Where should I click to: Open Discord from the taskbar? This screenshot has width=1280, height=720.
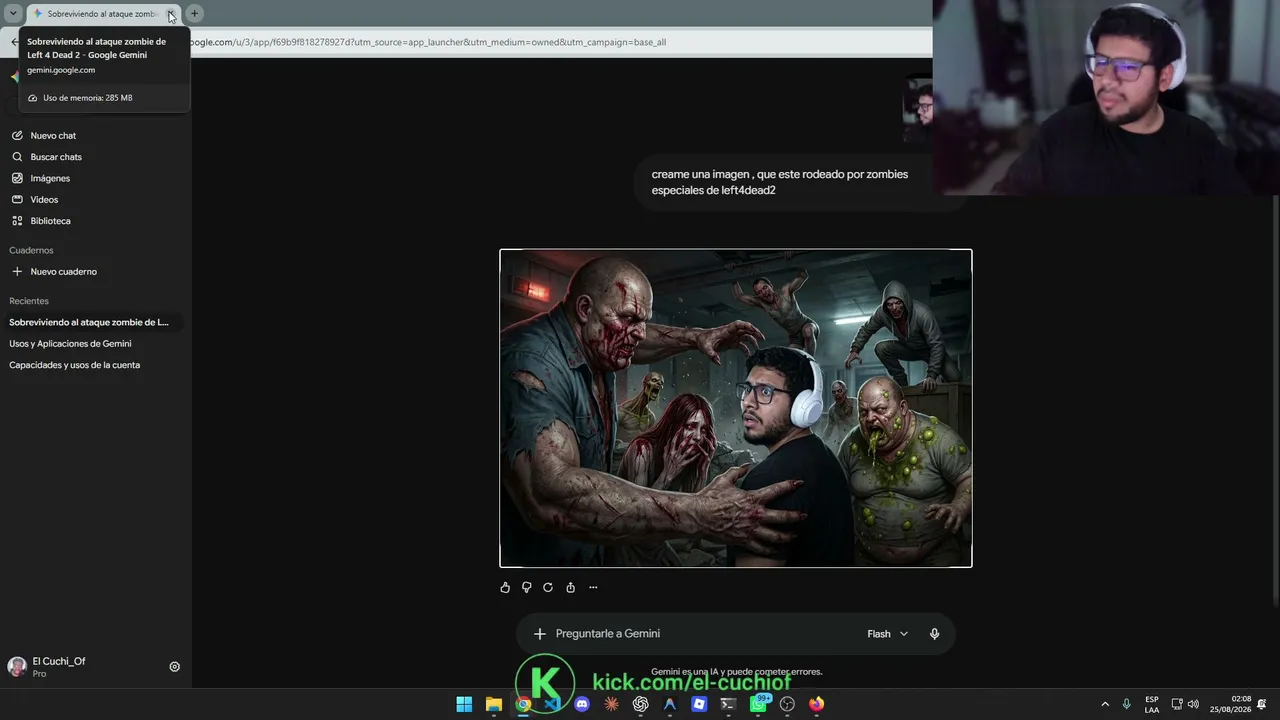click(x=582, y=704)
